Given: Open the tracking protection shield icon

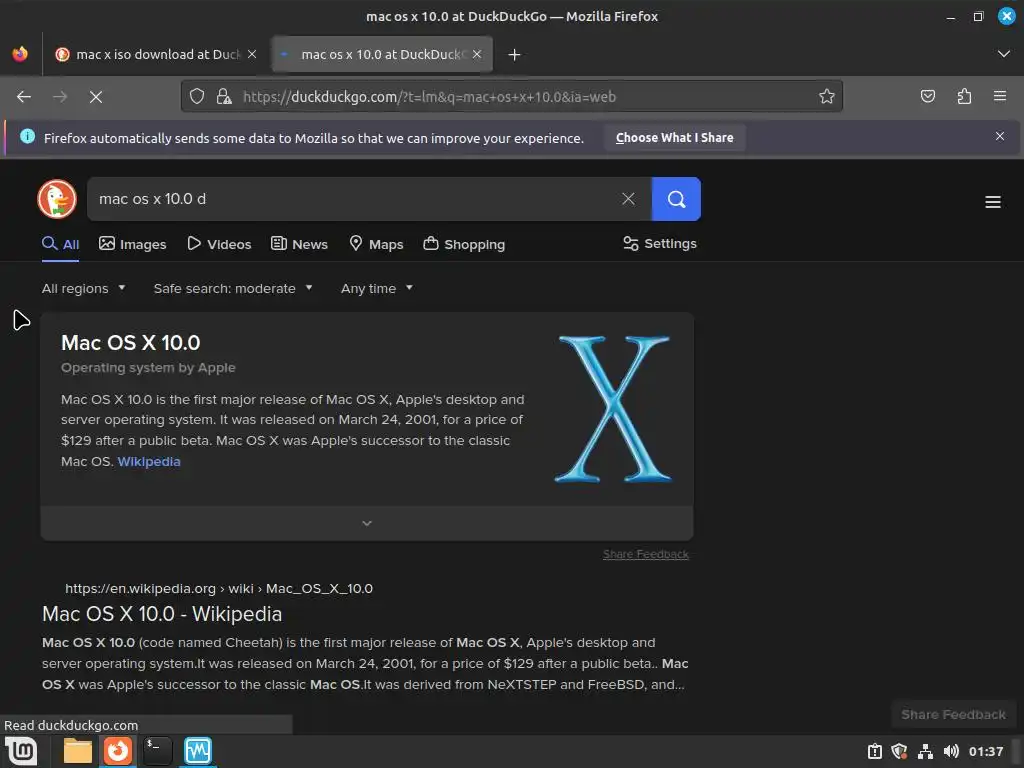Looking at the screenshot, I should coord(197,97).
